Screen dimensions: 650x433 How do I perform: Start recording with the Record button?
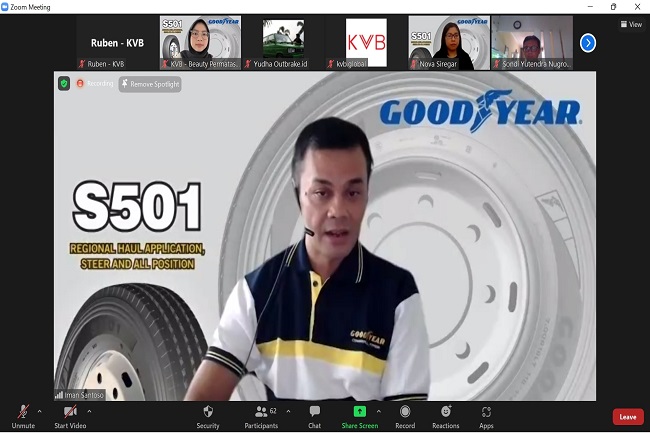coord(405,417)
